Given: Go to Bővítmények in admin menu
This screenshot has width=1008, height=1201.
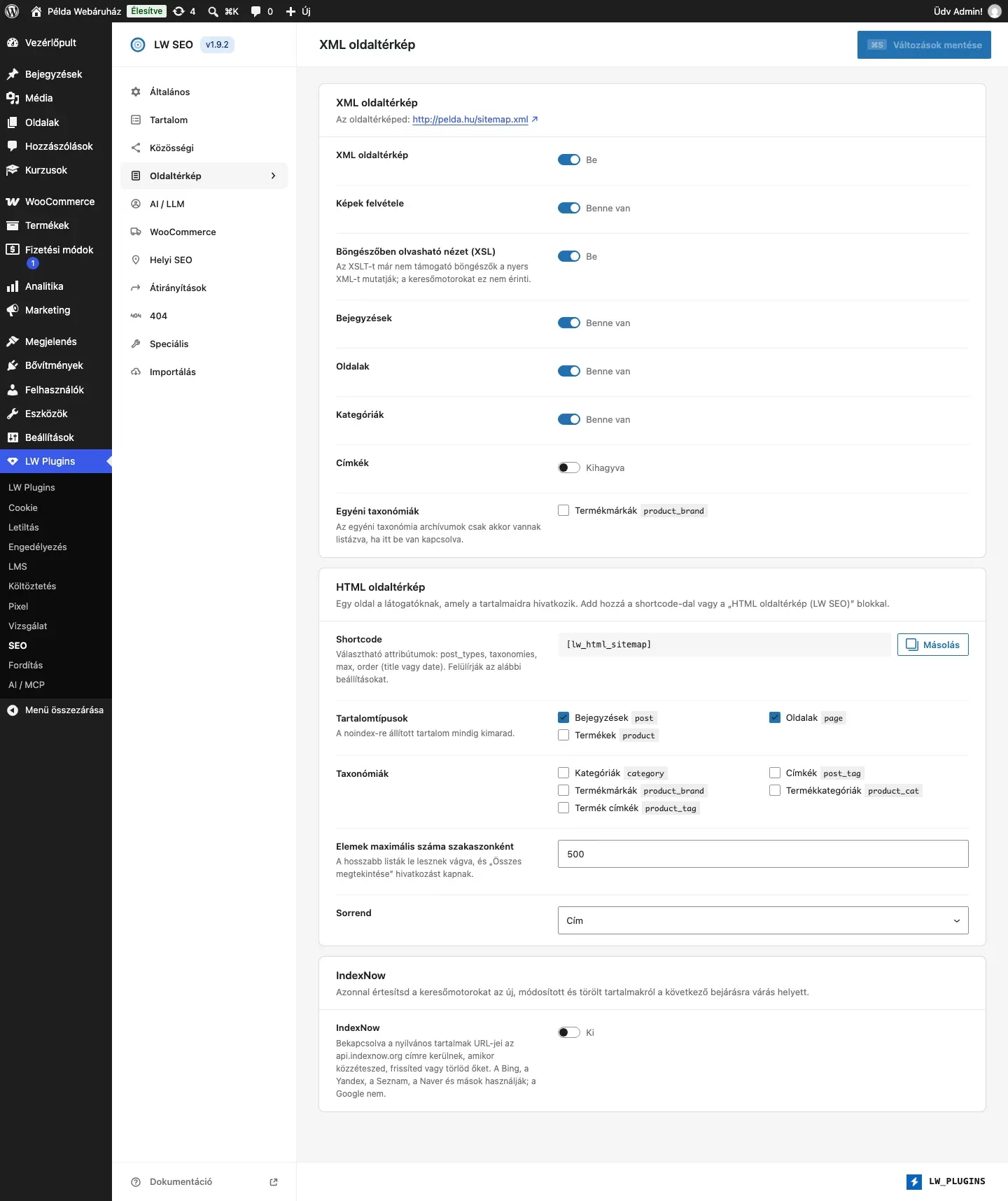Looking at the screenshot, I should pyautogui.click(x=56, y=365).
